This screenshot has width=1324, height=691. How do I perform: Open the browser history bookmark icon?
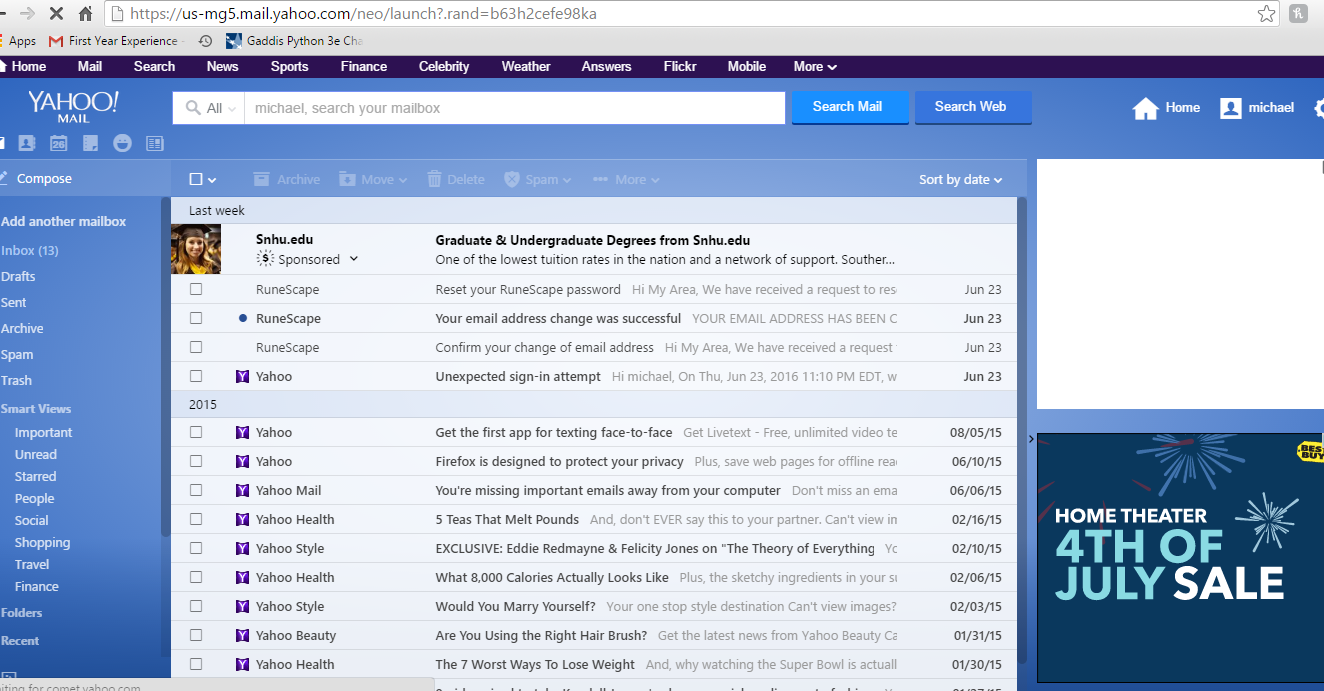coord(205,41)
